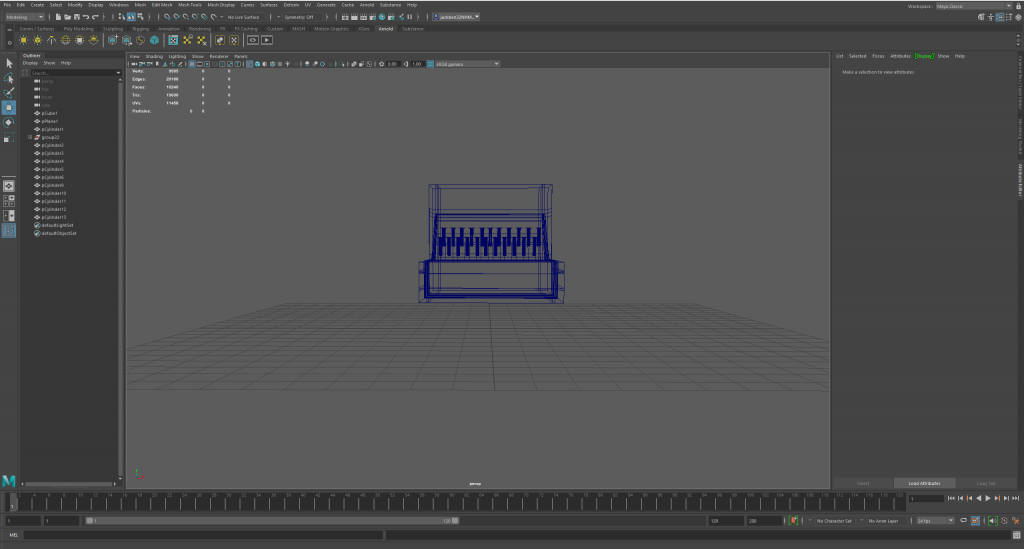Toggle loop playback mode icon
1024x549 pixels.
click(x=962, y=521)
